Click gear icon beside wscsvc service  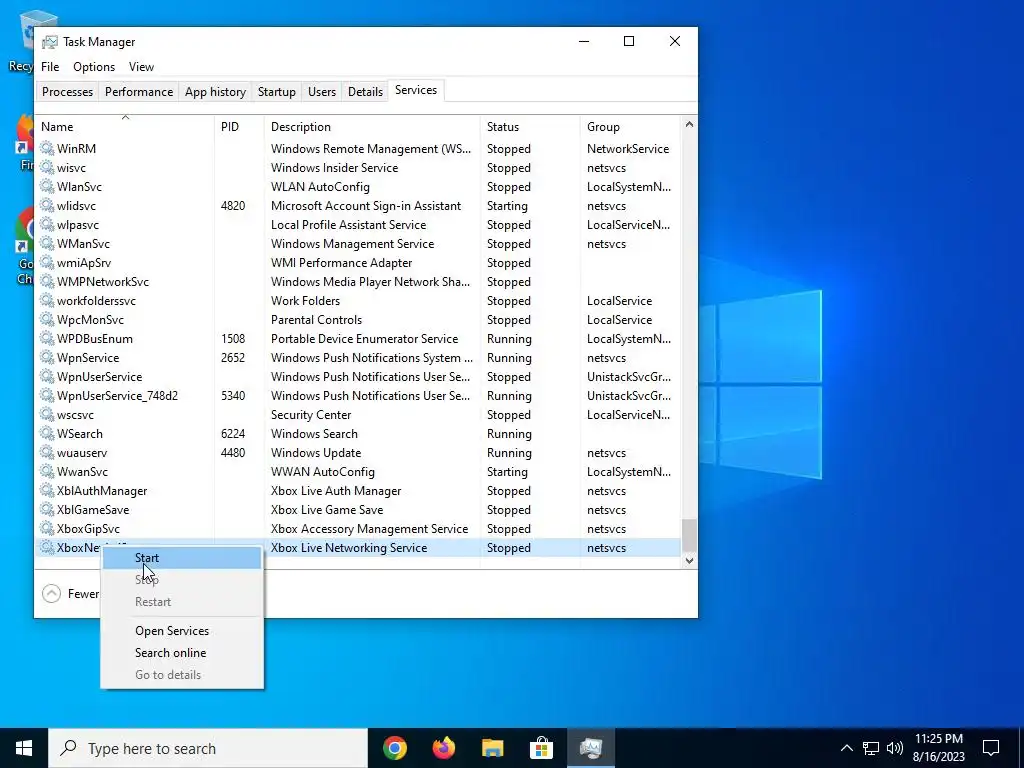(47, 414)
